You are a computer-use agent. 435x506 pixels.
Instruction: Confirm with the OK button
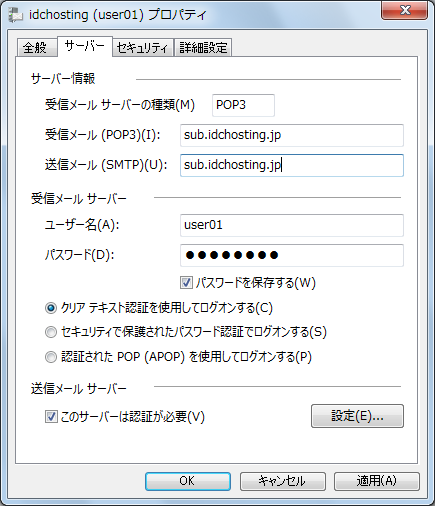click(x=188, y=481)
